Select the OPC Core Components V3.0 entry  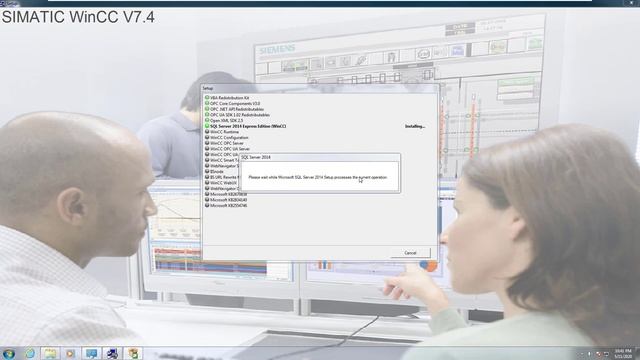click(x=235, y=104)
